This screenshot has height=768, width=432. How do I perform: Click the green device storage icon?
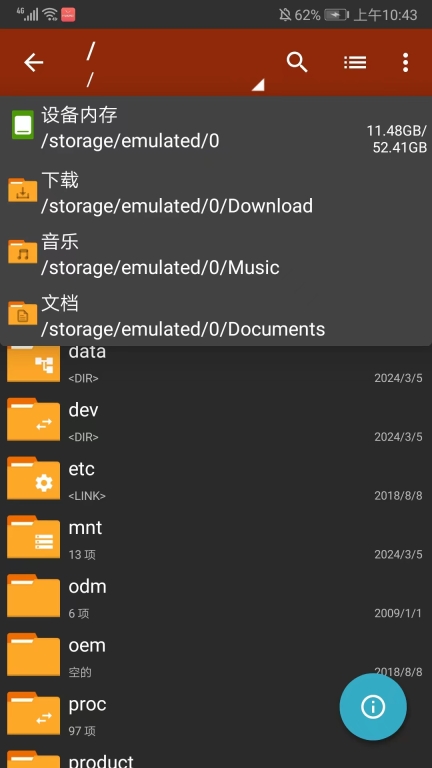[x=23, y=125]
